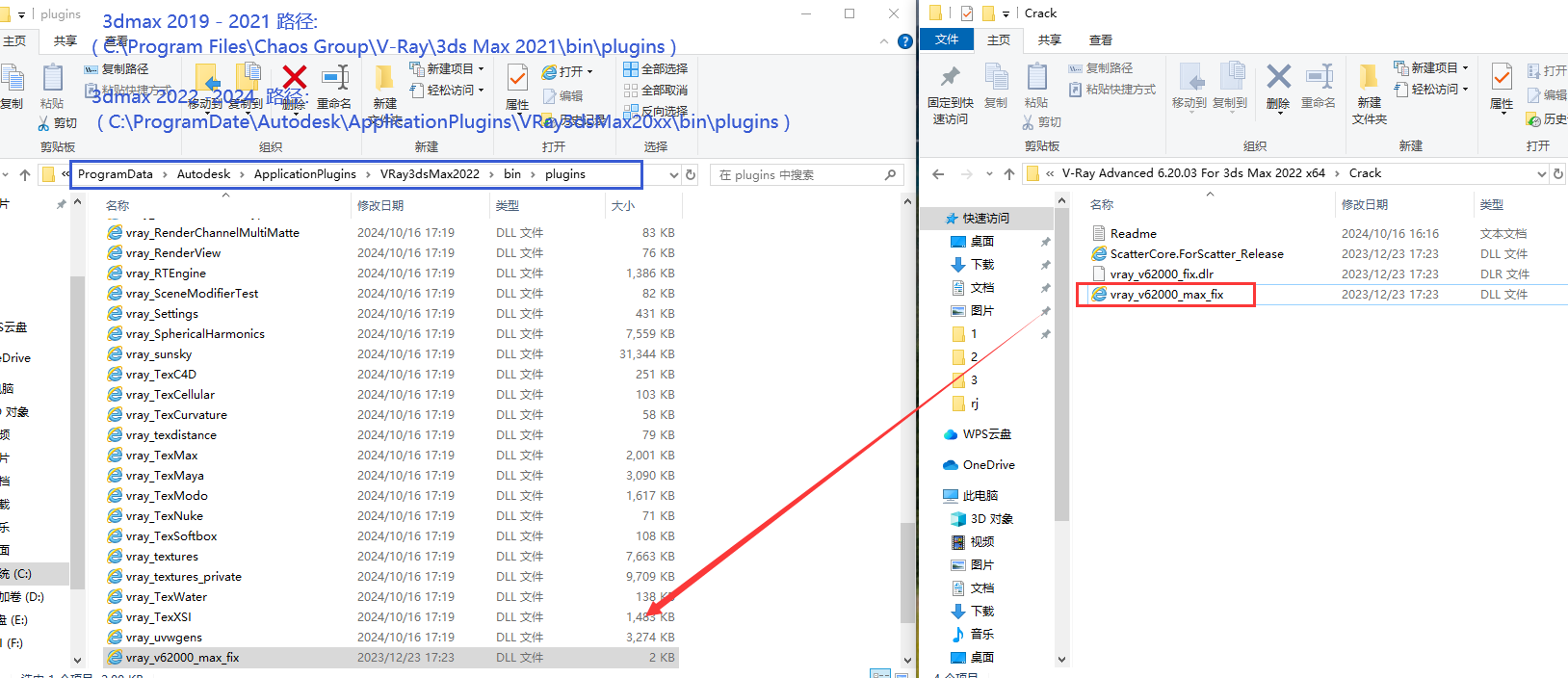
Task: Select Quick access in navigation pane
Action: 985,219
